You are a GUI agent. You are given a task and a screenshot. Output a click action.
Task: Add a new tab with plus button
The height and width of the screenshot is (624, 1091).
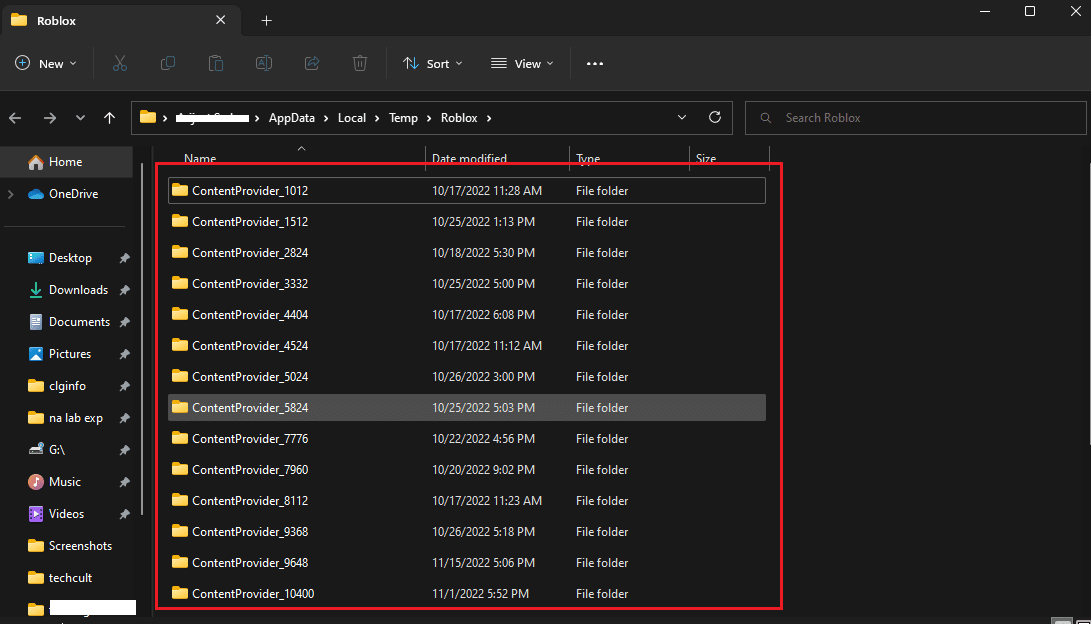point(266,20)
